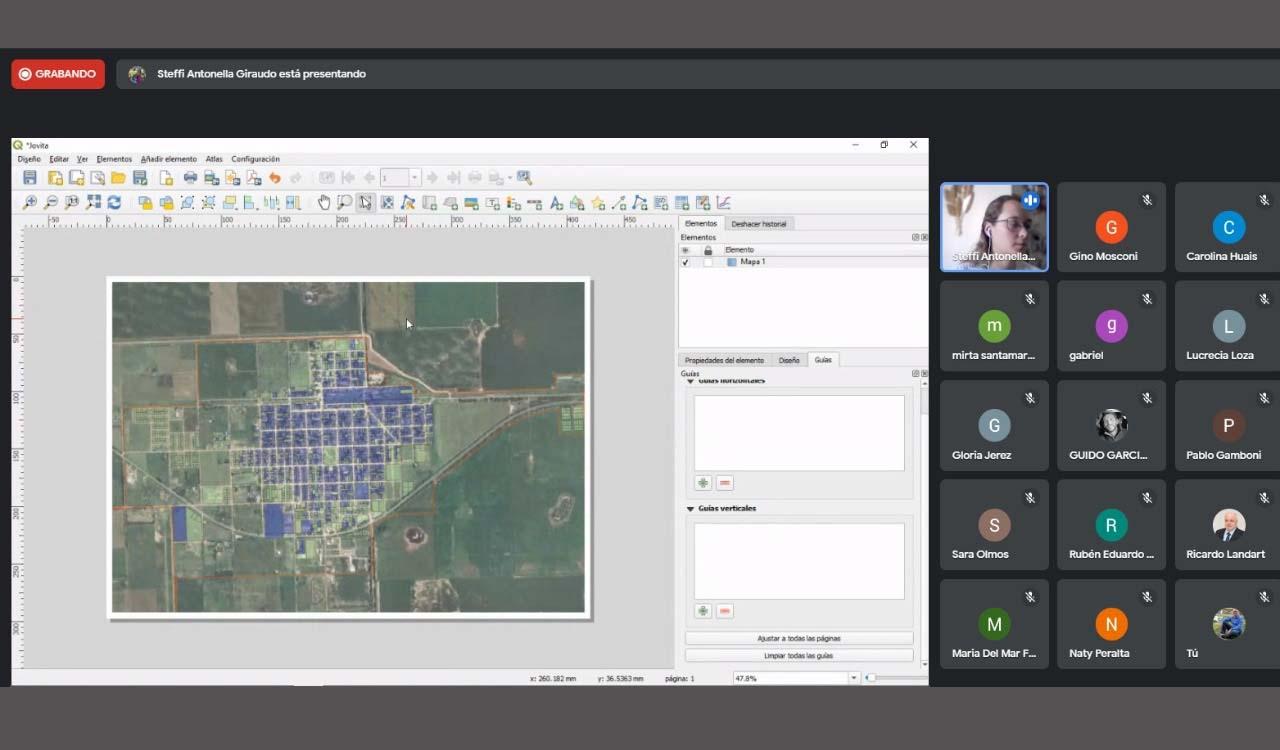Export layout as PDF
The width and height of the screenshot is (1280, 750).
point(253,178)
